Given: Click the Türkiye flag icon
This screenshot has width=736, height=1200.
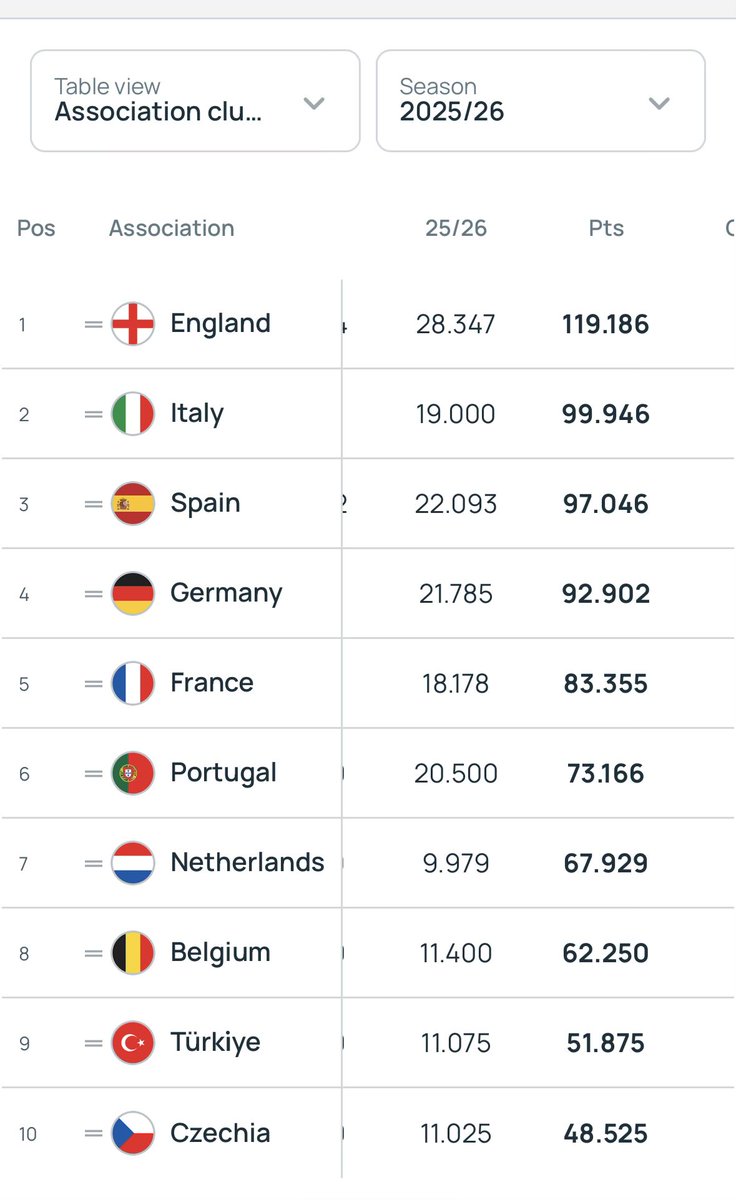Looking at the screenshot, I should click(133, 1043).
